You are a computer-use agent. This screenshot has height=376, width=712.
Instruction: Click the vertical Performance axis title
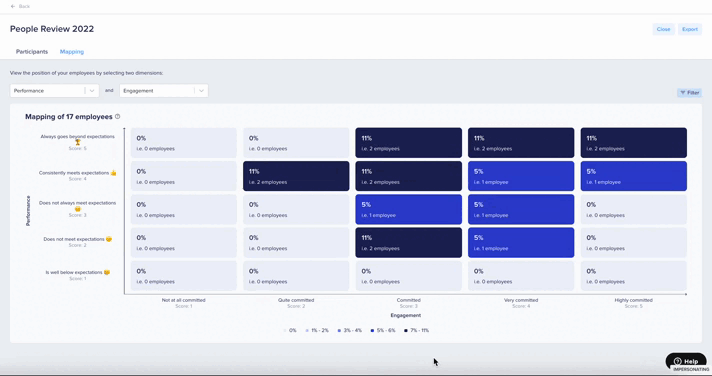click(x=28, y=211)
